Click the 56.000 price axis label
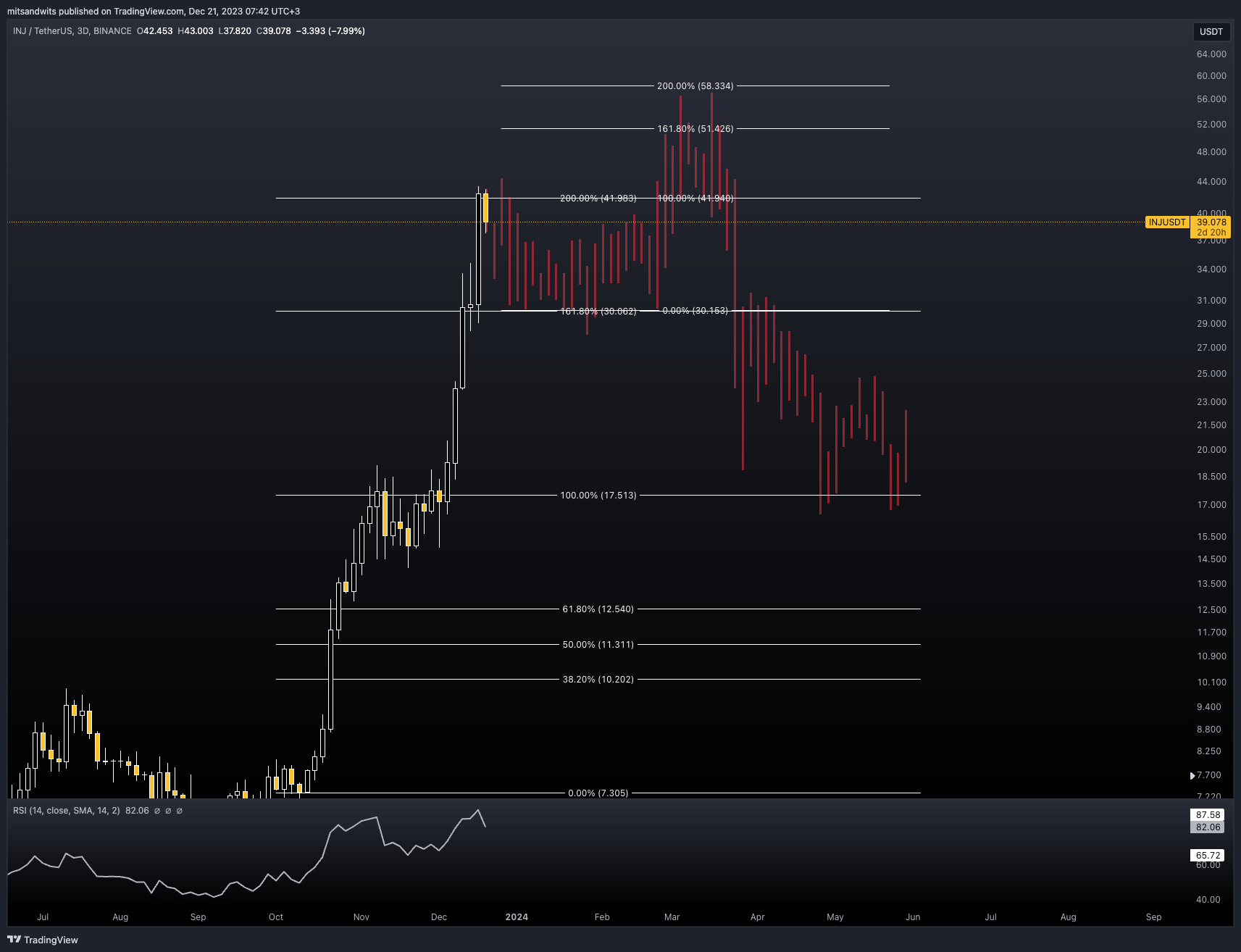Image resolution: width=1241 pixels, height=952 pixels. pos(1211,99)
